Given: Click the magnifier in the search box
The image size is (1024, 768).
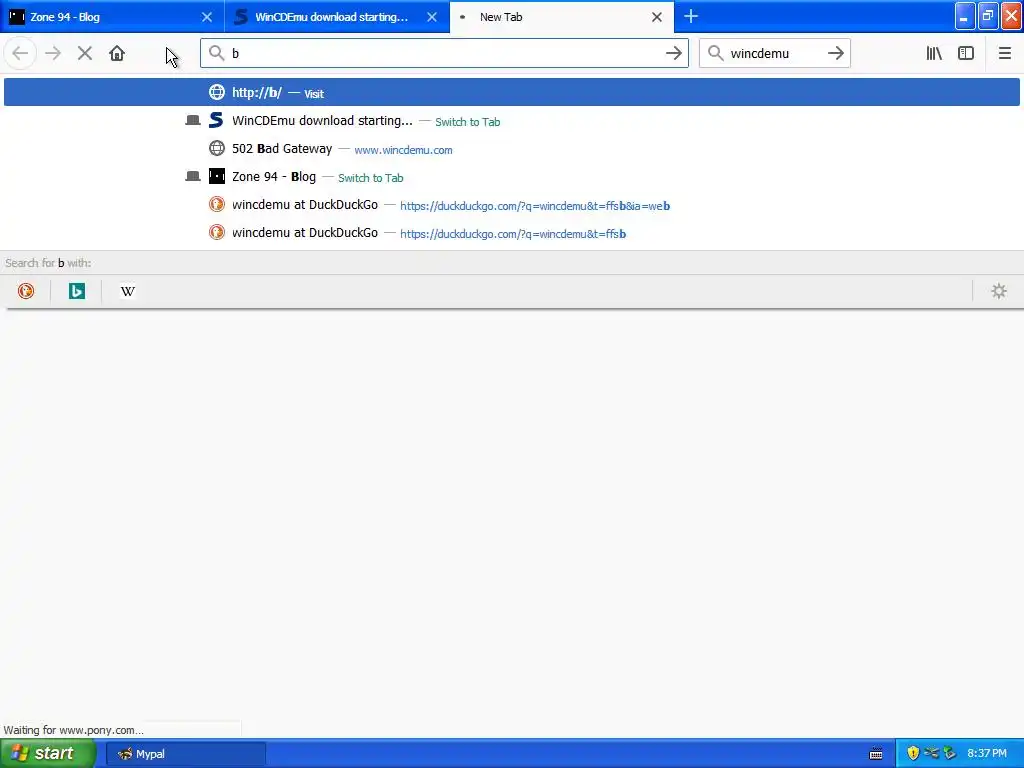Looking at the screenshot, I should click(x=716, y=53).
